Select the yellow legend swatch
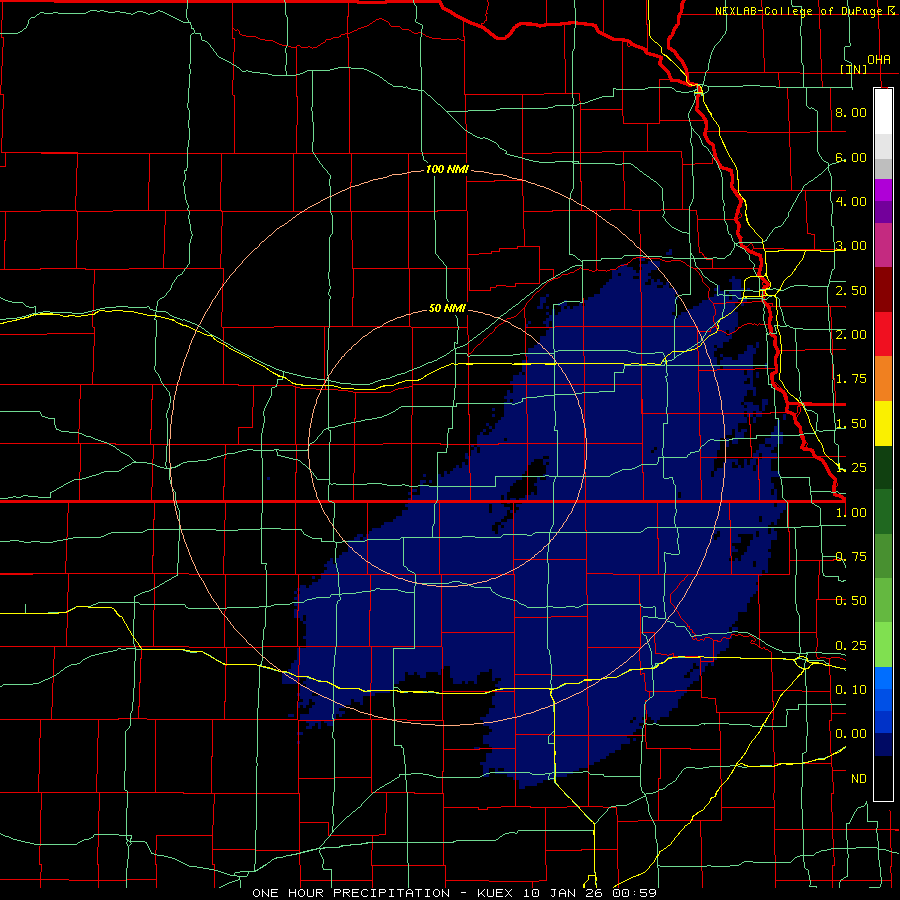The image size is (900, 900). 883,423
